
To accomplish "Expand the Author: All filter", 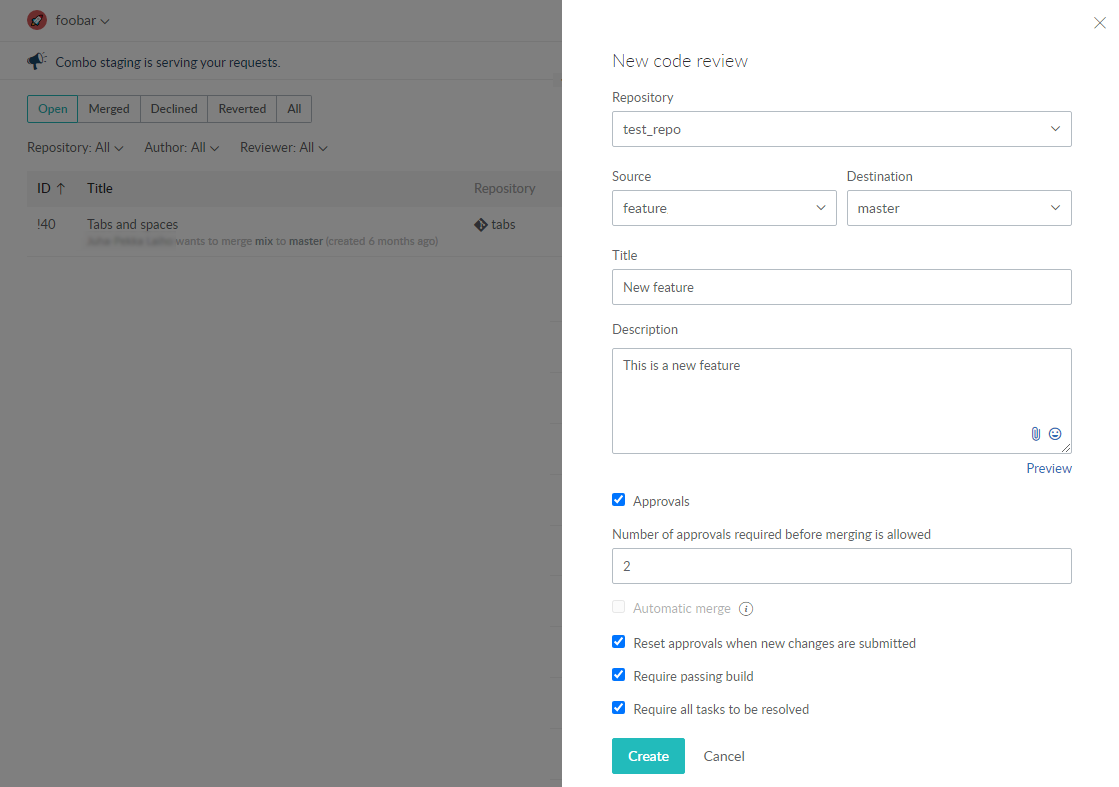I will tap(181, 147).
